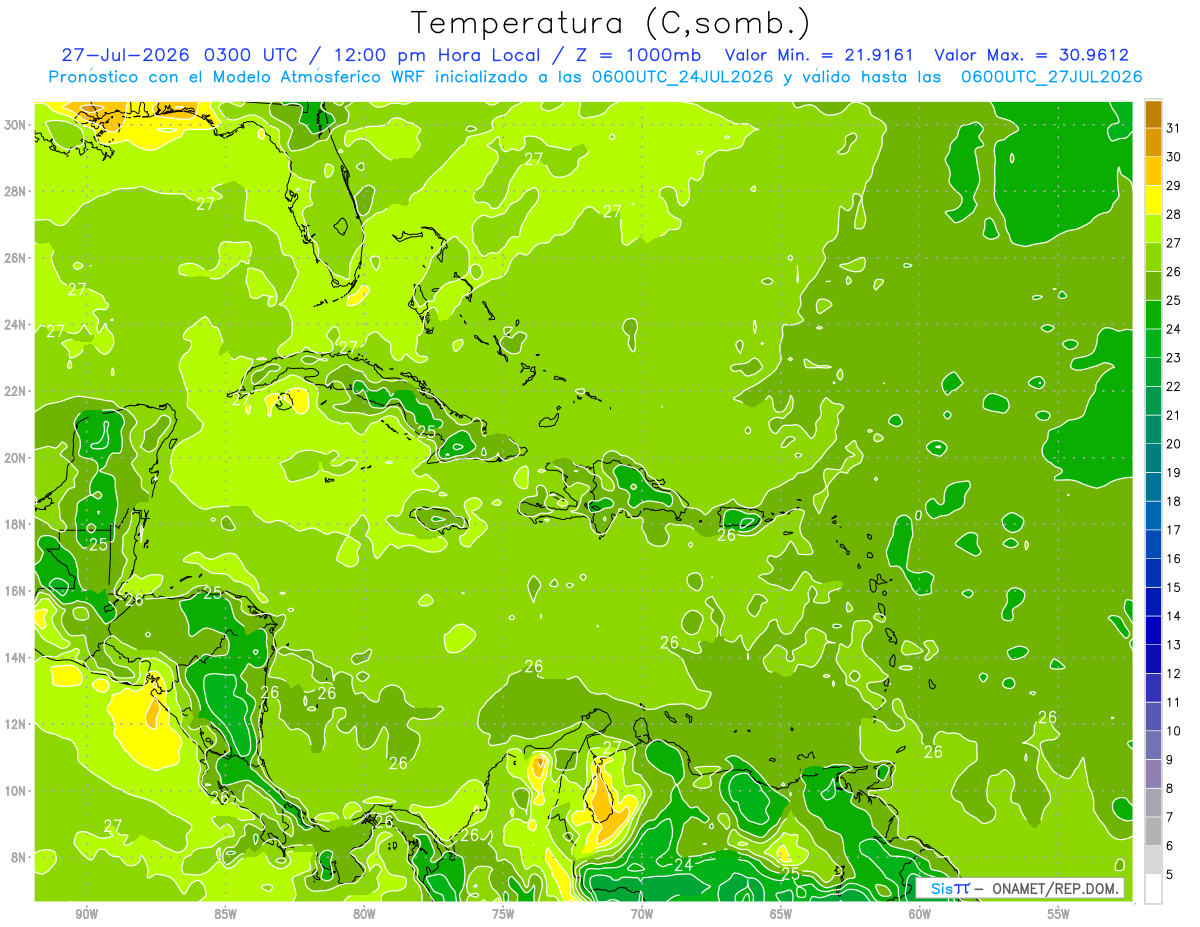This screenshot has height=927, width=1200.
Task: Click 'Valor Min. = 21.9161' in header
Action: coord(821,55)
